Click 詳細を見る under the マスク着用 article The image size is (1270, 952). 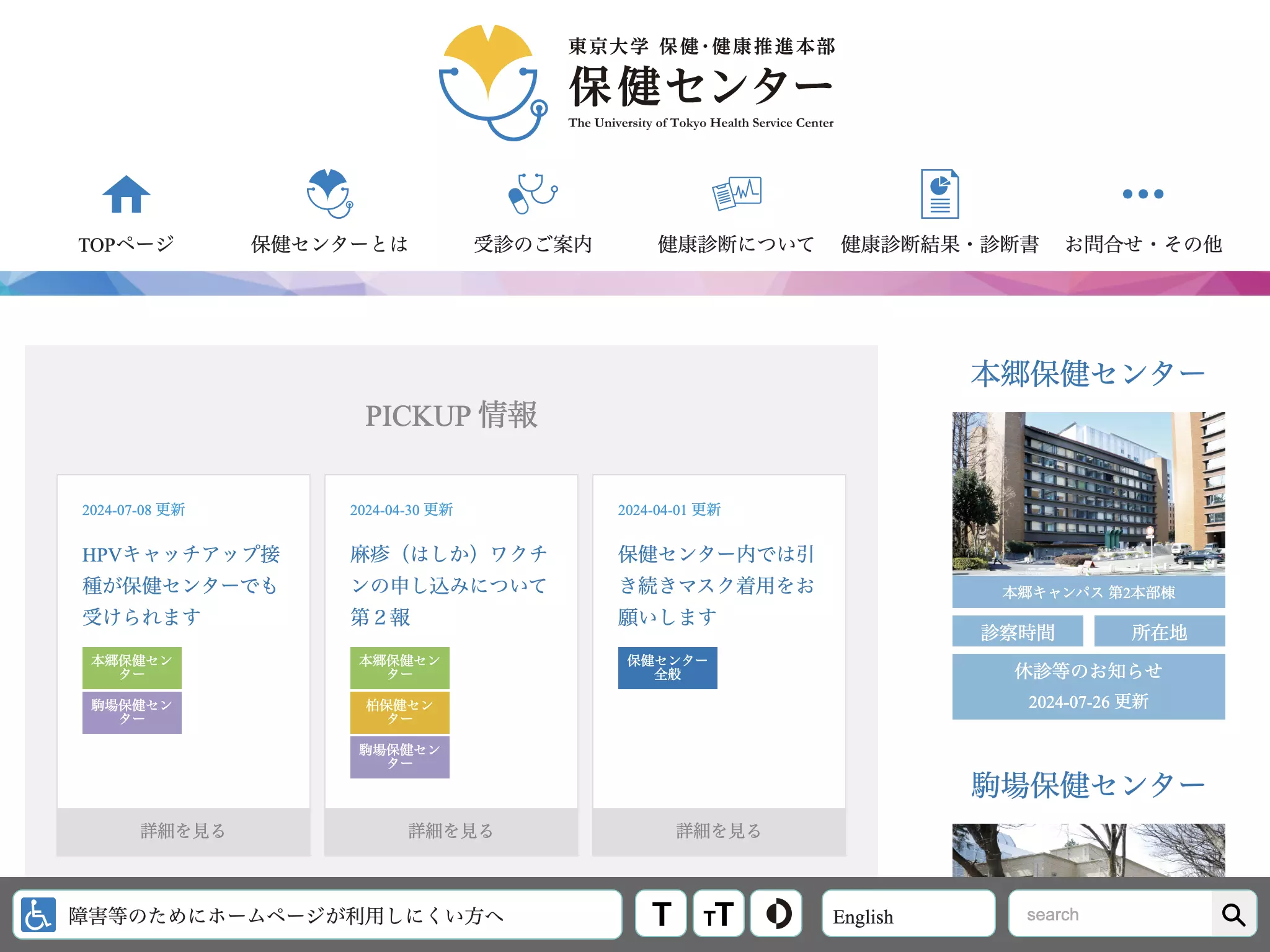pyautogui.click(x=719, y=832)
